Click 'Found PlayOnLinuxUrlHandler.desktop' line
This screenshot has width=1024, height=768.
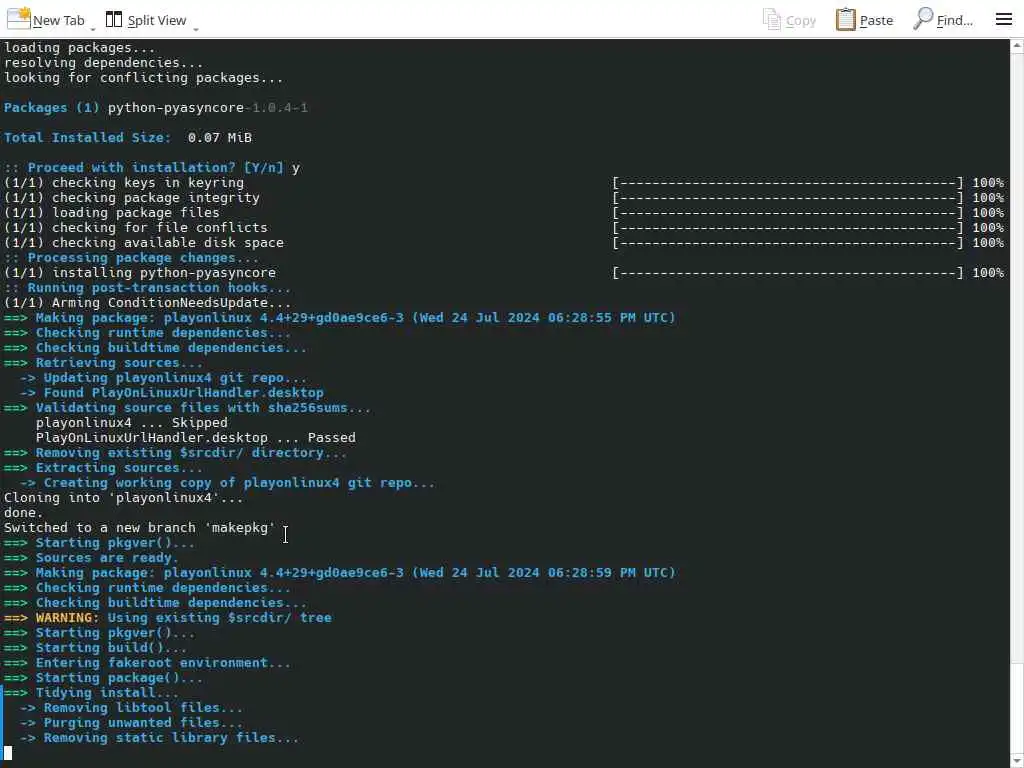point(172,393)
